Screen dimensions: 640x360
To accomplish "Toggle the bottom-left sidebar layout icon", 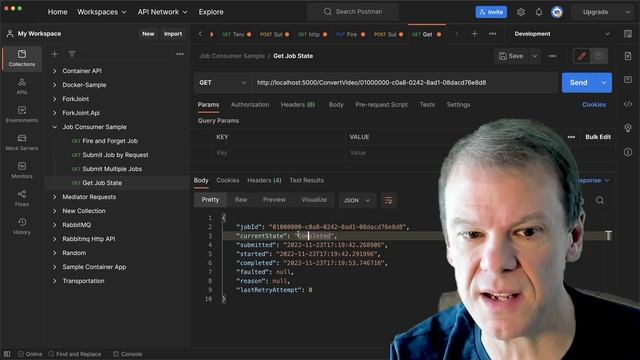I will (7, 354).
